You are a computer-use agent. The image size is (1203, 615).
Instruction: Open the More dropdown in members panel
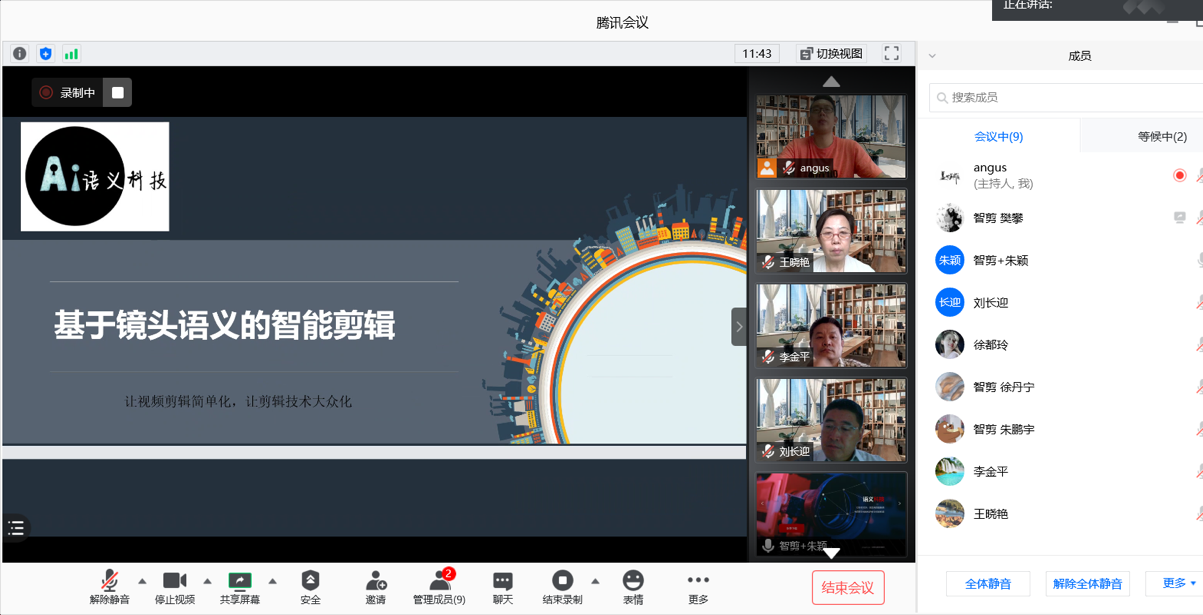[1178, 583]
